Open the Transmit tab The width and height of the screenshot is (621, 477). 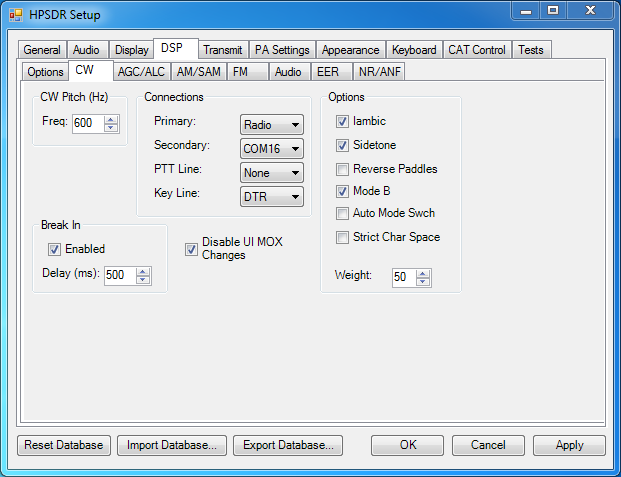point(223,50)
